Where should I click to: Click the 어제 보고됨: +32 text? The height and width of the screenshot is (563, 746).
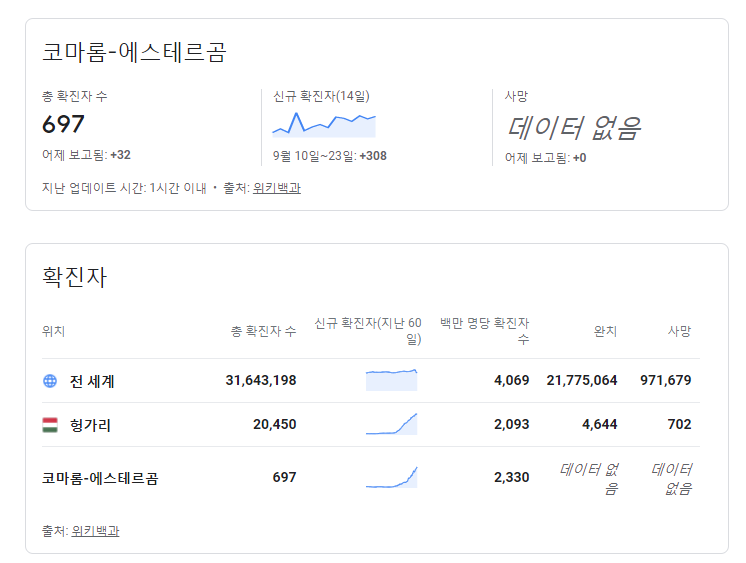pyautogui.click(x=86, y=155)
